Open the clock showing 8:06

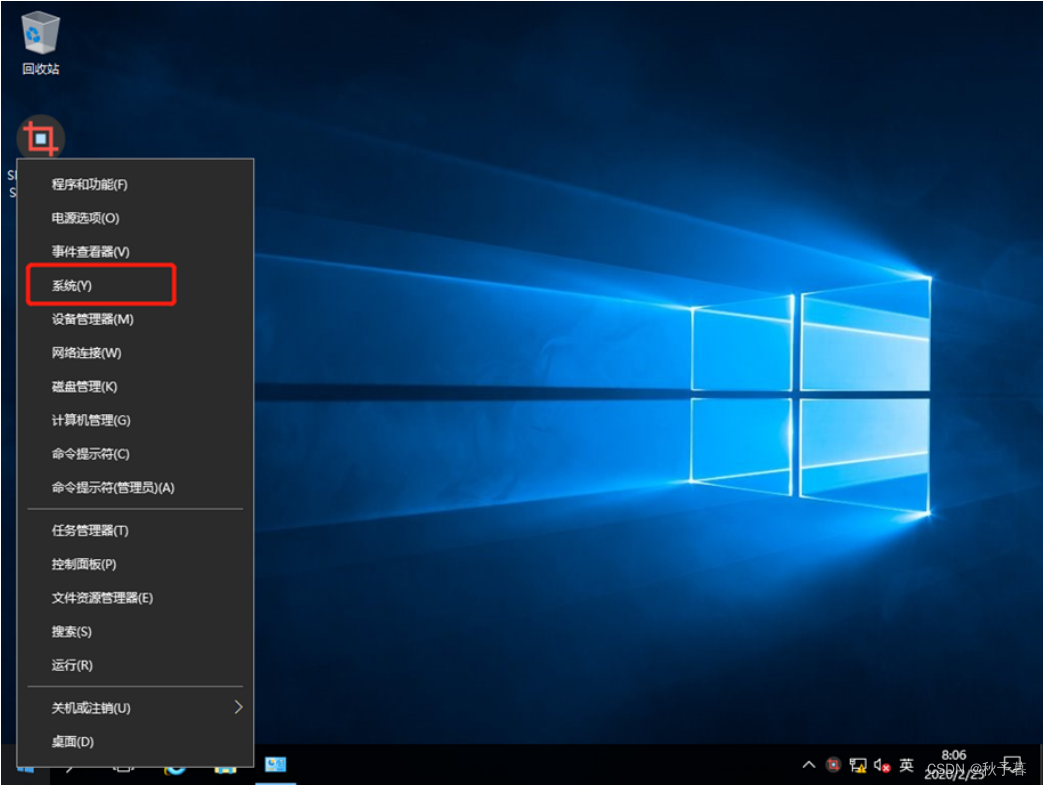(x=954, y=764)
